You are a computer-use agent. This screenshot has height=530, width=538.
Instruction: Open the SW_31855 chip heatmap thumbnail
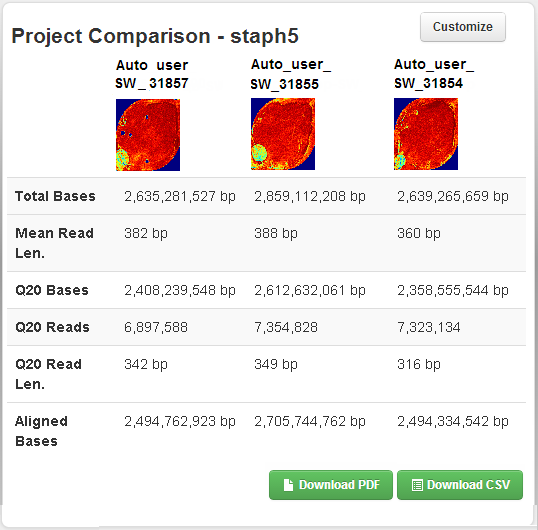(x=283, y=134)
